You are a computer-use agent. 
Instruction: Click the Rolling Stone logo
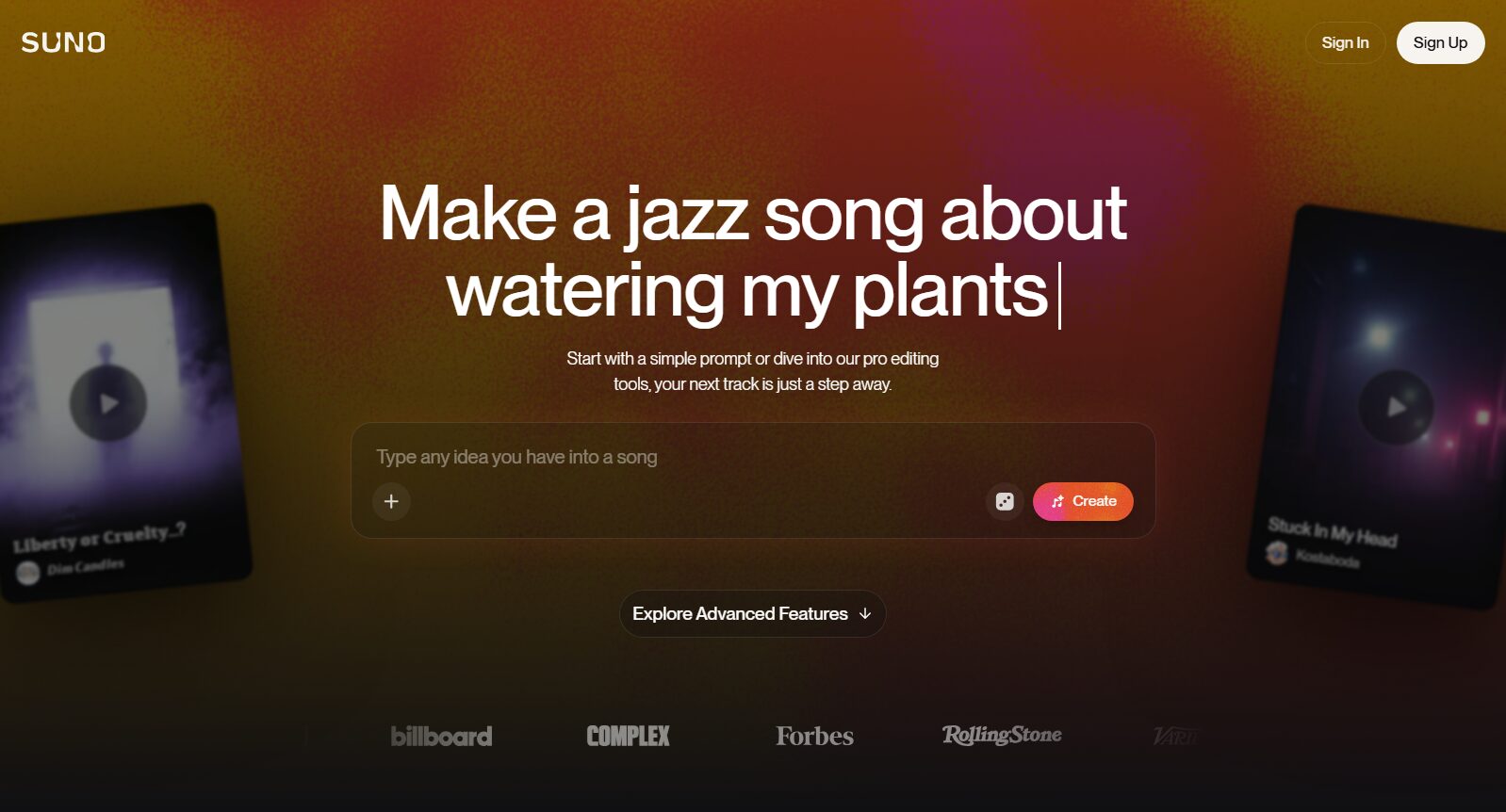(x=1002, y=735)
